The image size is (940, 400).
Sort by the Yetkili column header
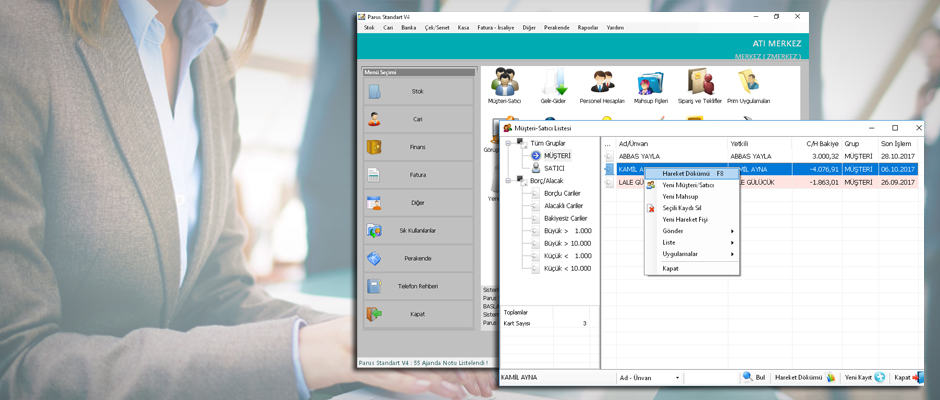pyautogui.click(x=760, y=144)
